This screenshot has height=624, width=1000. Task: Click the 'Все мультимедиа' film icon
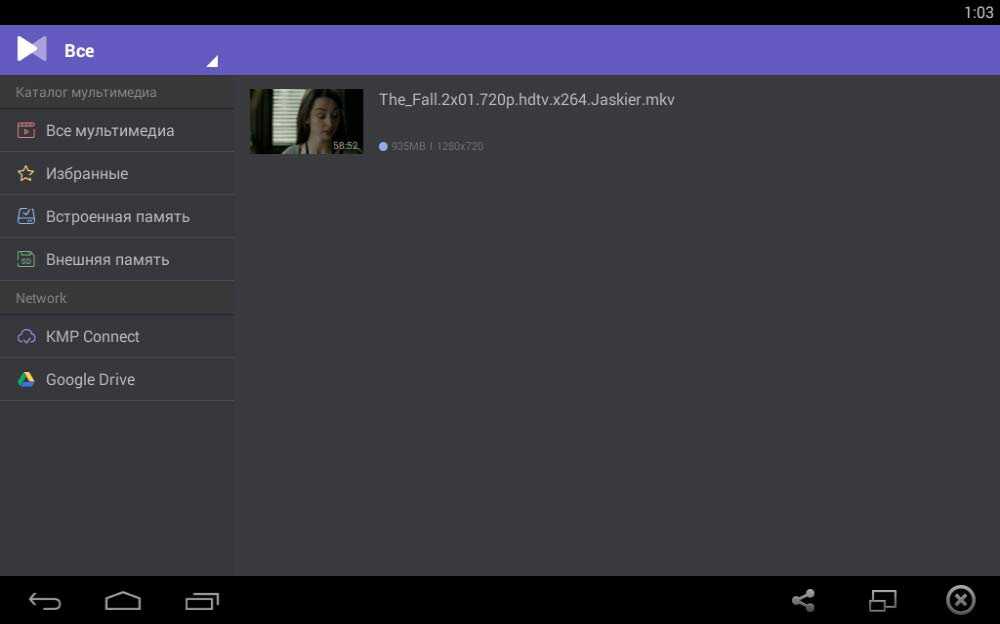tap(26, 130)
